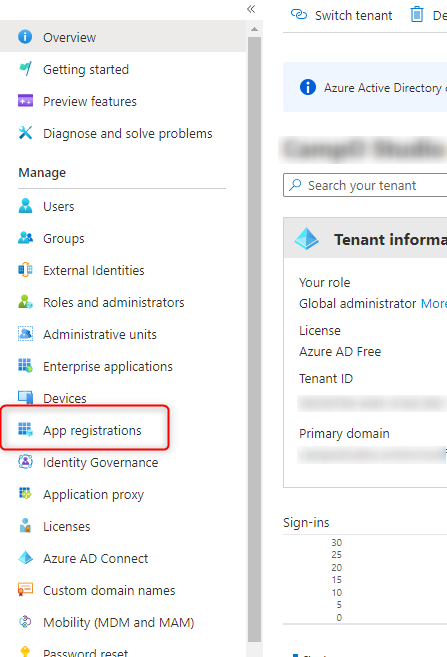This screenshot has height=657, width=447.
Task: Collapse the sidebar with double chevron
Action: tap(251, 9)
